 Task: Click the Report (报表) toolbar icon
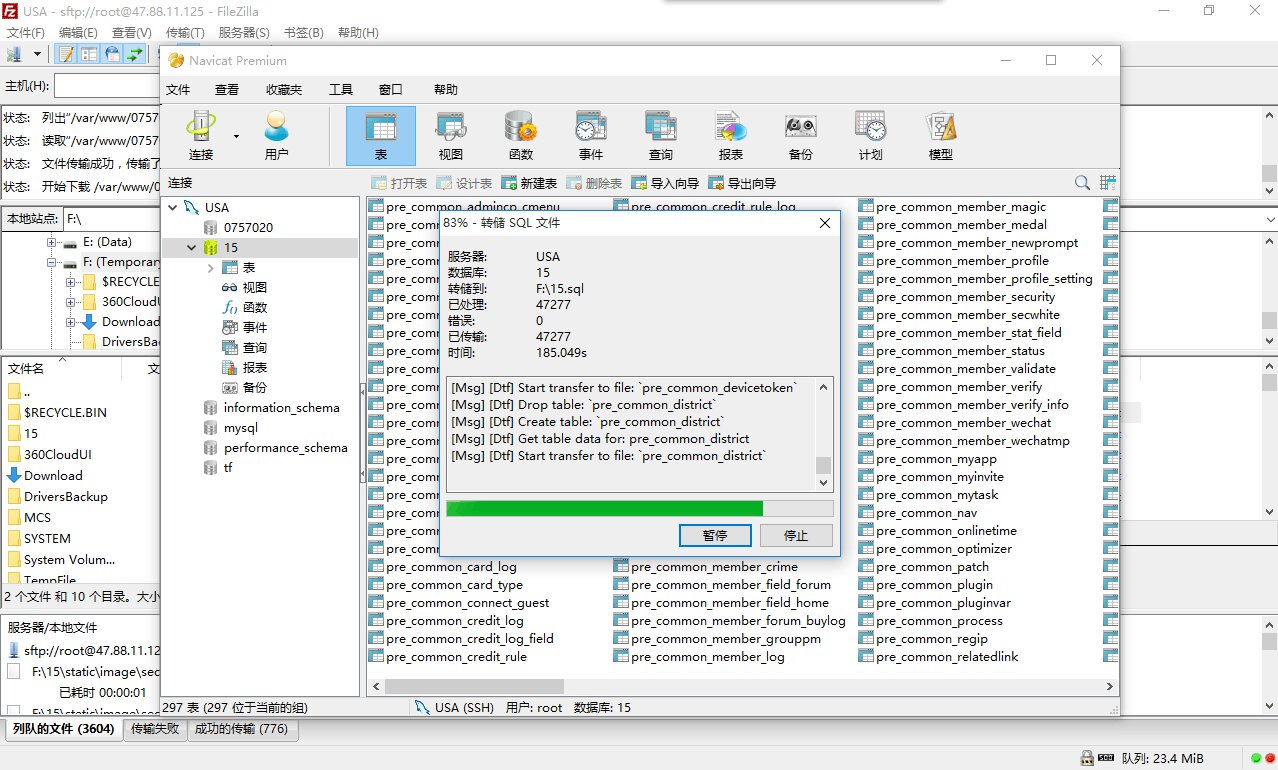(730, 136)
